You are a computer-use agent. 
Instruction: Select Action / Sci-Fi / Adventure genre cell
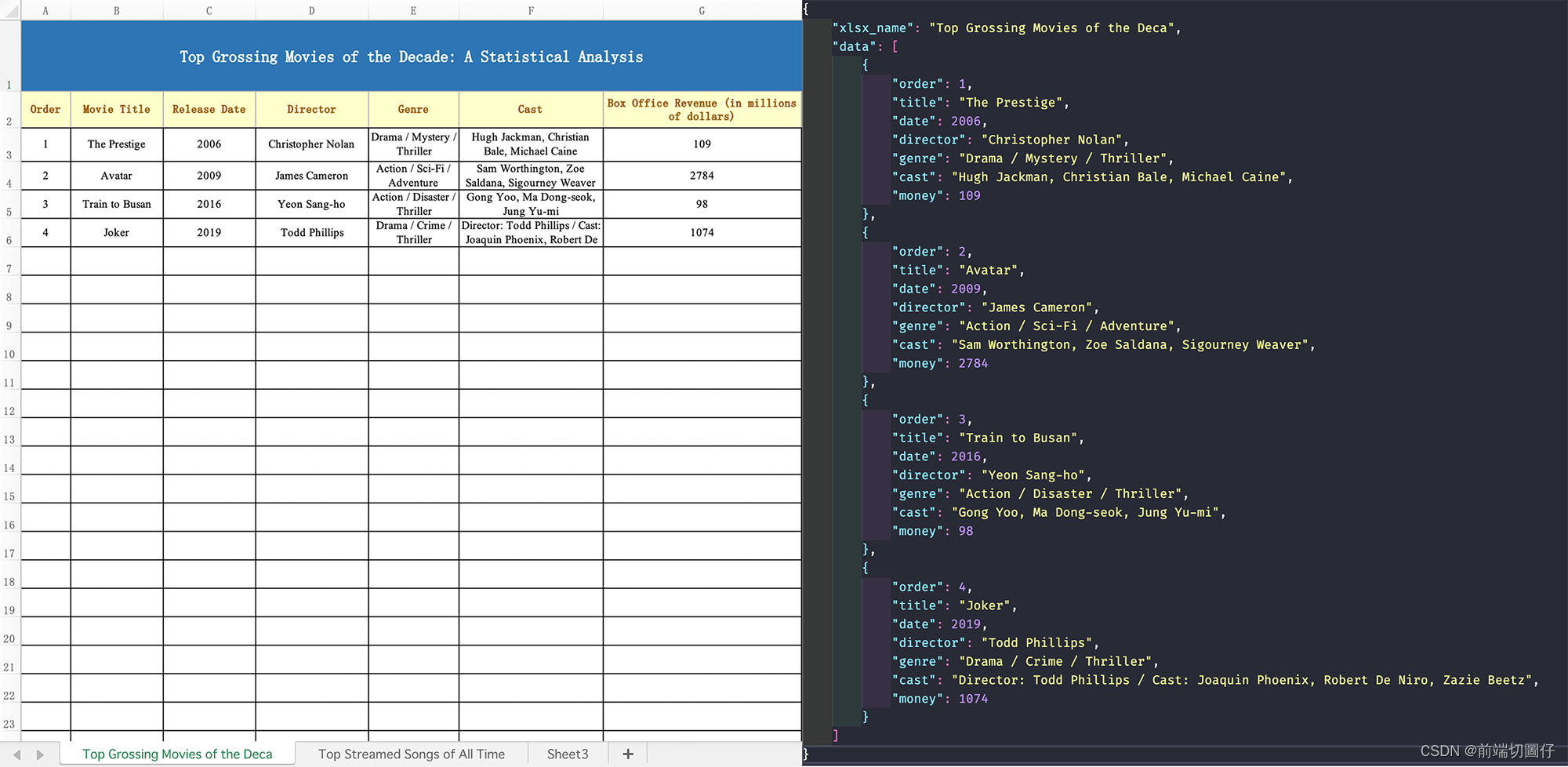(413, 176)
